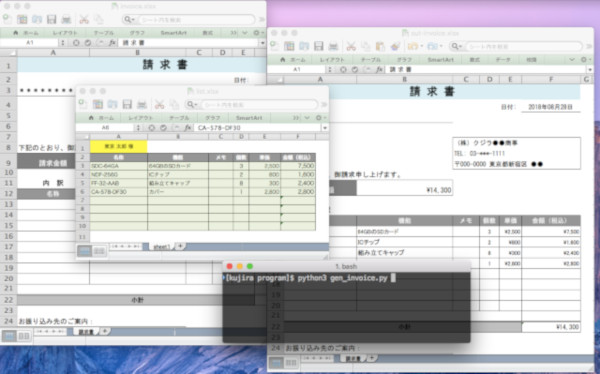Image resolution: width=600 pixels, height=374 pixels.
Task: Switch out-invoice.xlsx to page layout view button
Action: pyautogui.click(x=290, y=363)
